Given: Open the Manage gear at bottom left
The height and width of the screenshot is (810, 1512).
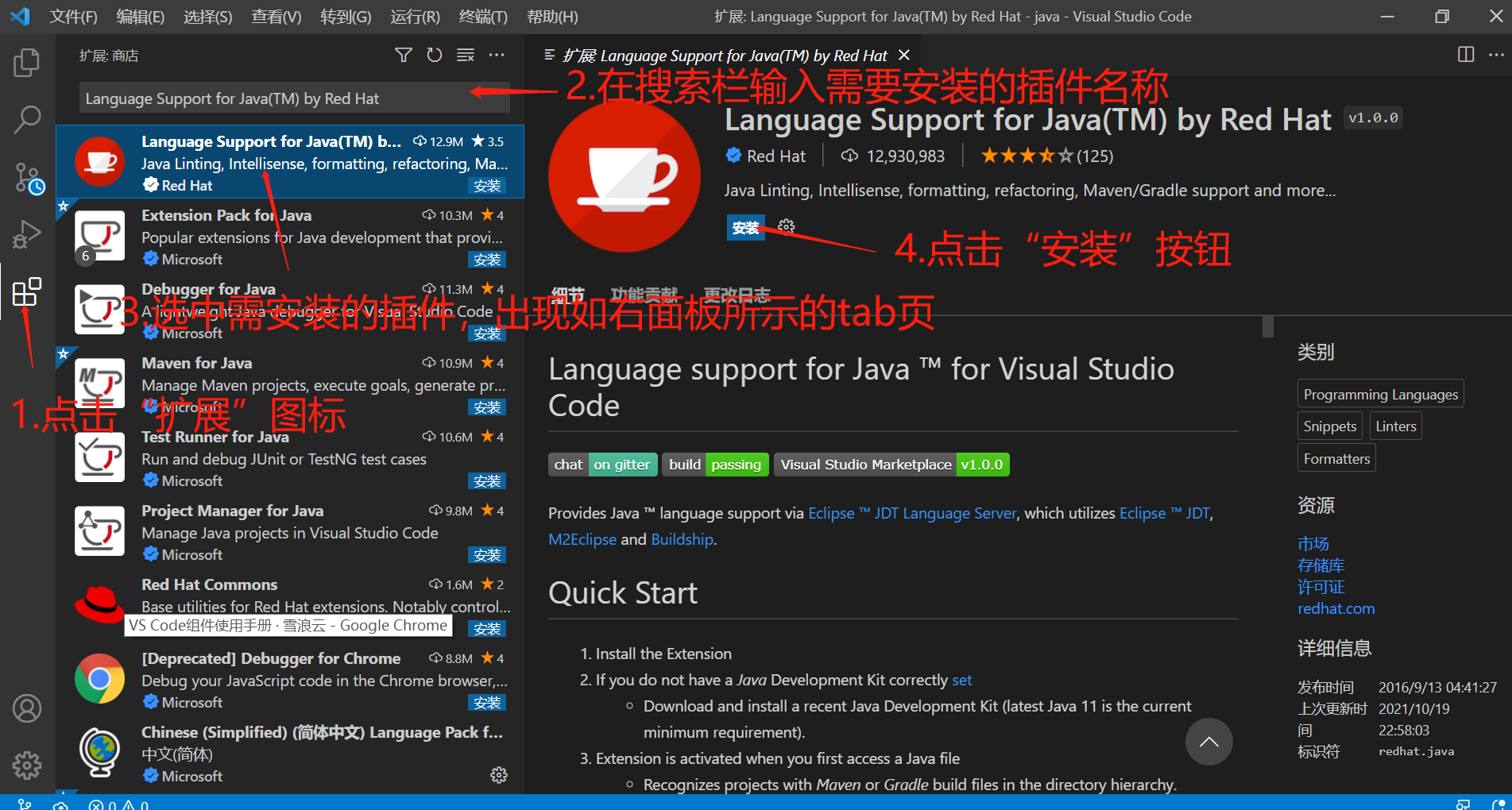Looking at the screenshot, I should pyautogui.click(x=27, y=766).
